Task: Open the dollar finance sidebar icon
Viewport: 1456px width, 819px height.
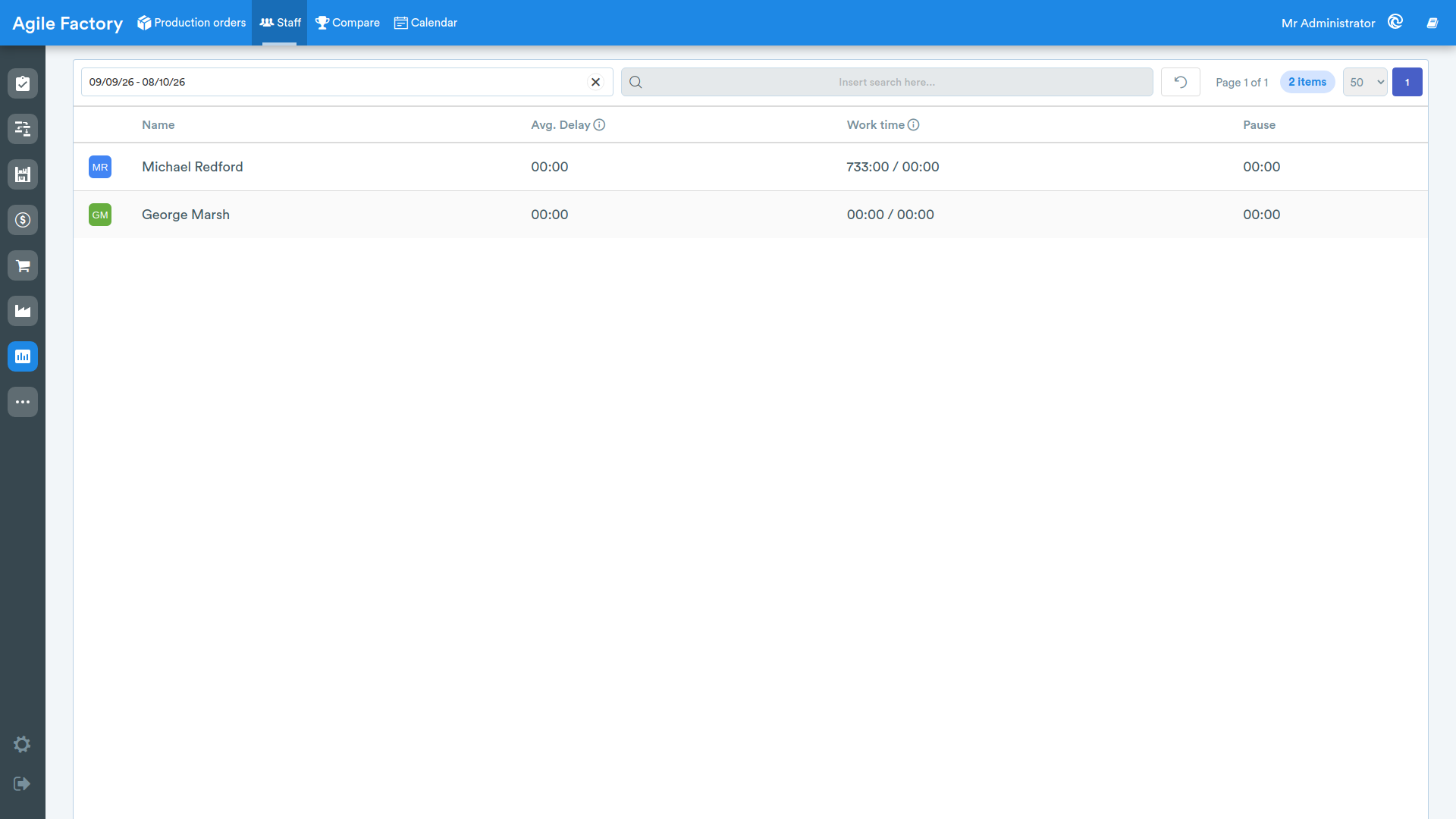Action: (23, 220)
